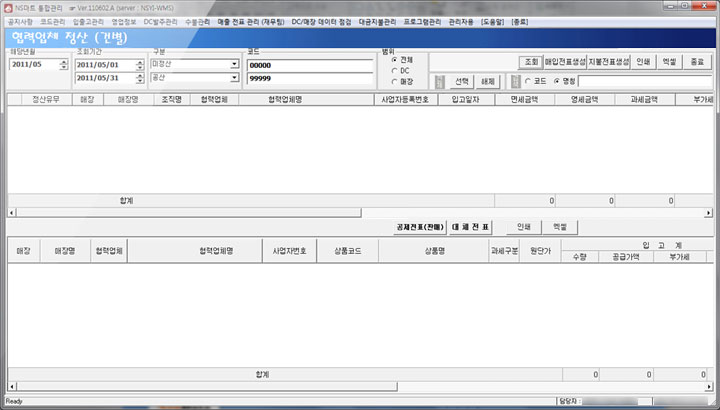Click the grey icon left of 코드 radio

coord(516,82)
